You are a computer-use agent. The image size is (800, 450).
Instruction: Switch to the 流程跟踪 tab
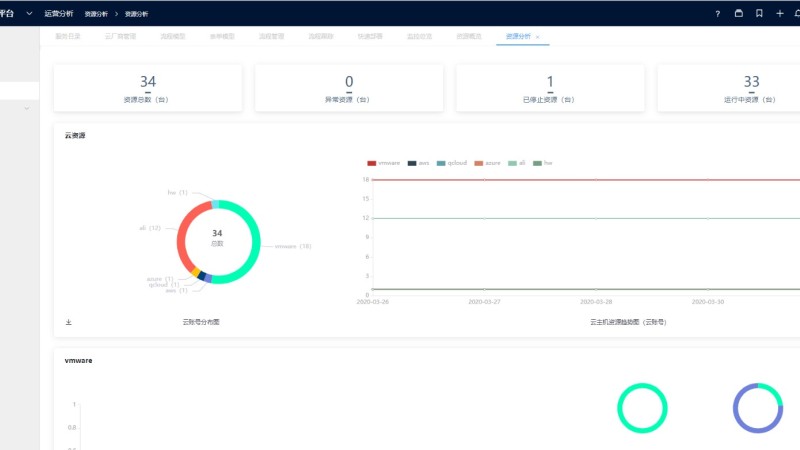pyautogui.click(x=321, y=36)
